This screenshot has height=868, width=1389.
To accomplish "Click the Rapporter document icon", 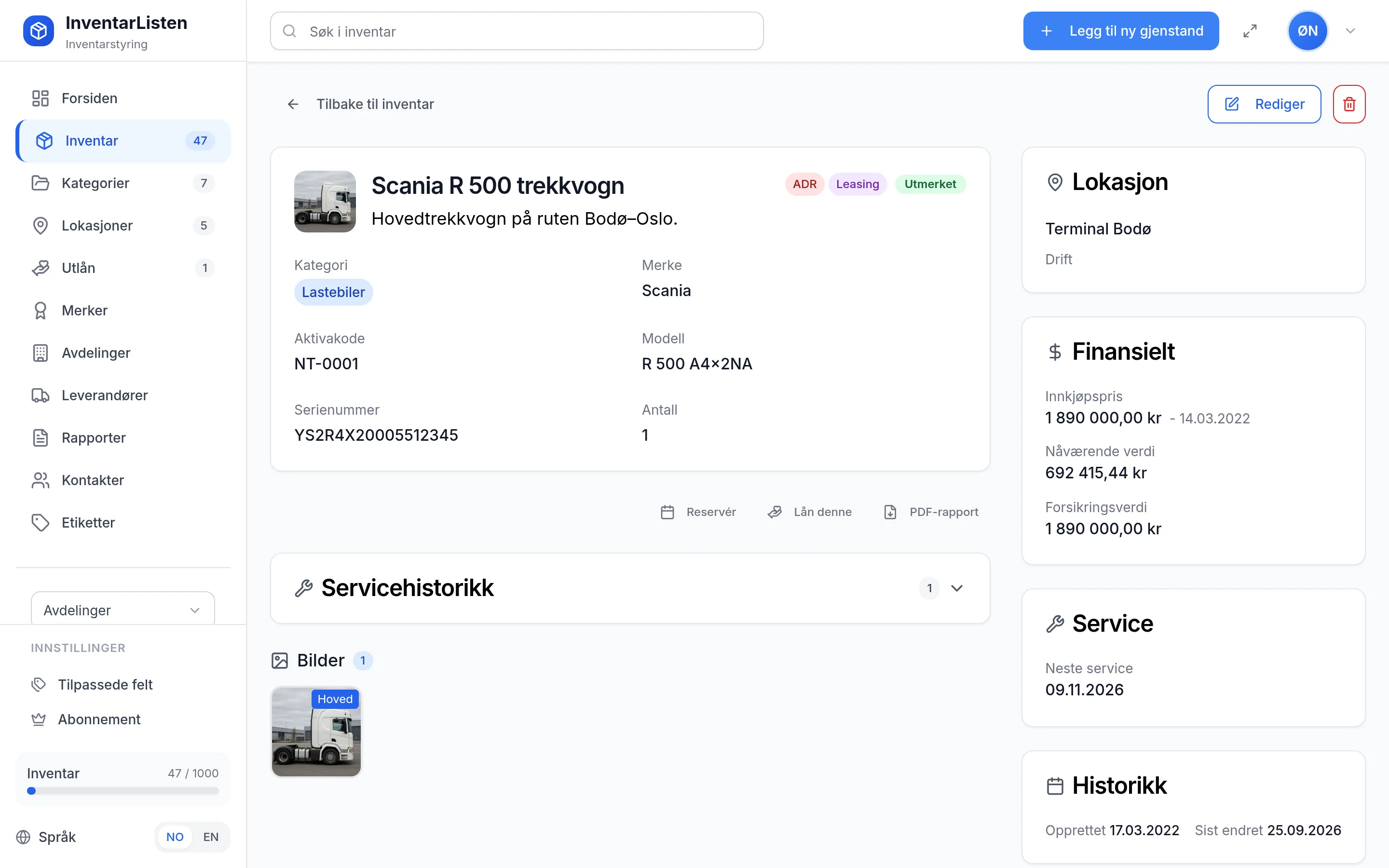I will click(x=40, y=438).
